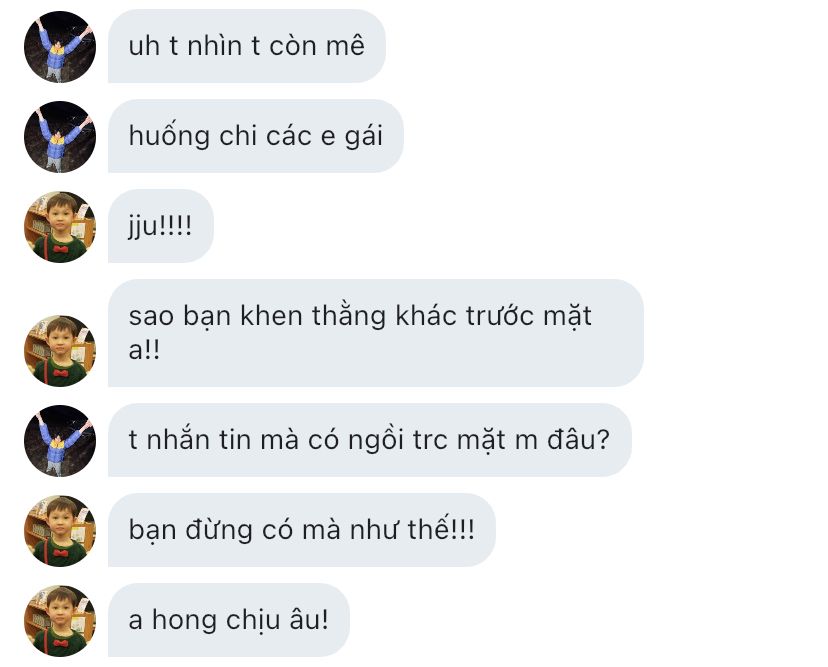Screen dimensions: 828x667
Task: Select the "sao bạn khen thằng khác trước mặt" message
Action: 375,333
